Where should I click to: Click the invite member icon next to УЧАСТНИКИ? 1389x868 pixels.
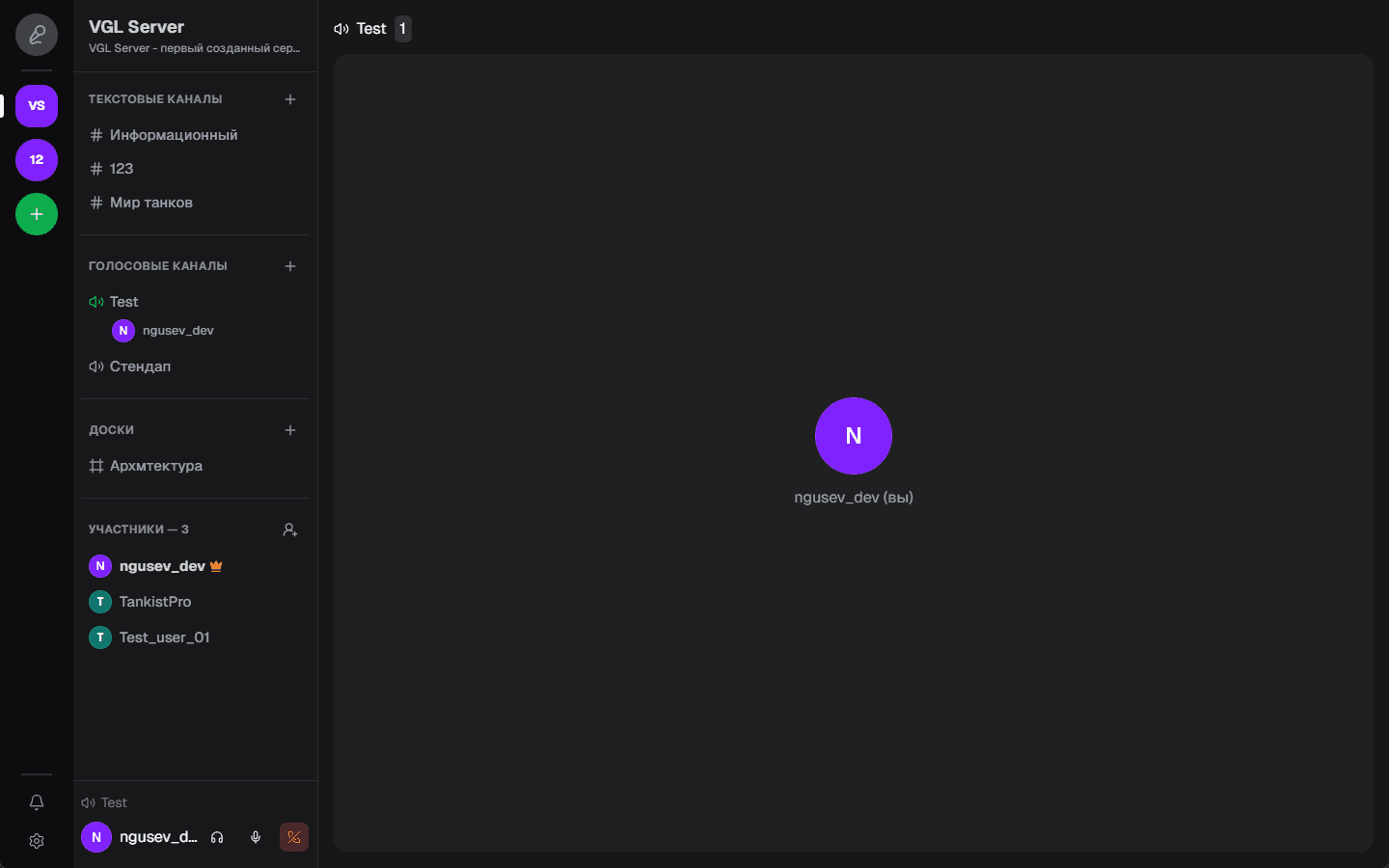click(290, 529)
